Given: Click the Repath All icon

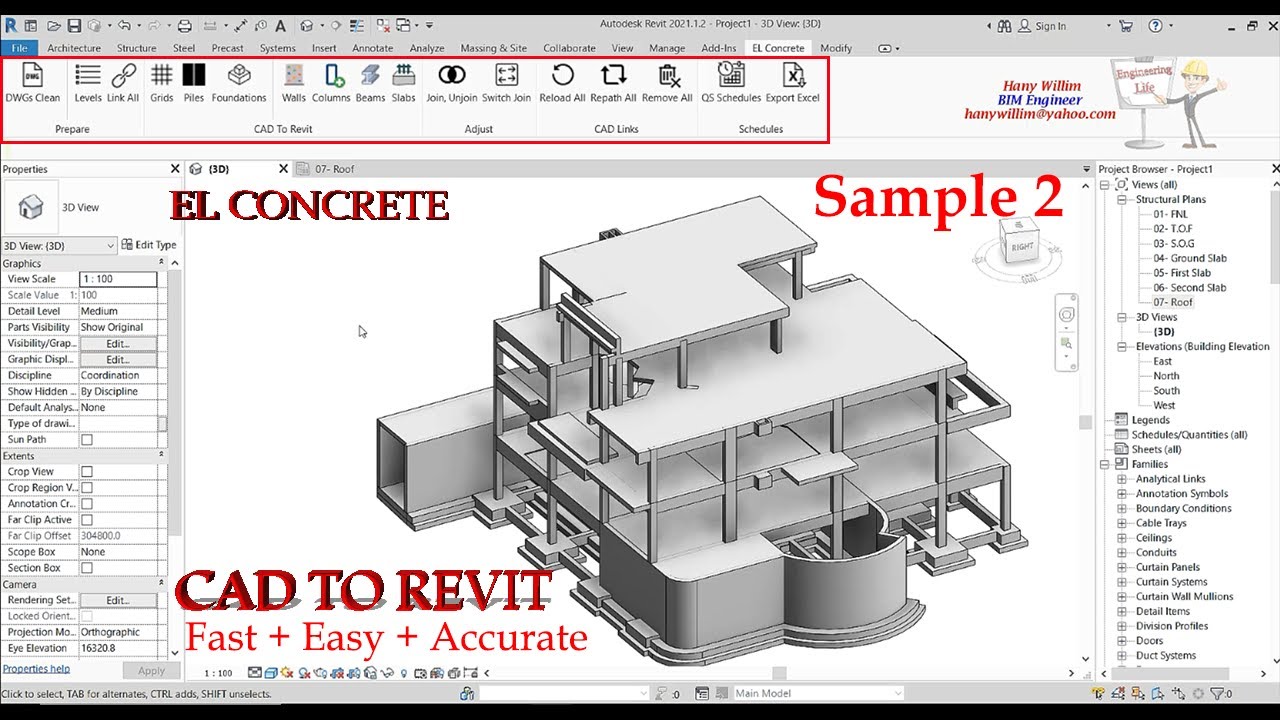Looking at the screenshot, I should point(613,75).
